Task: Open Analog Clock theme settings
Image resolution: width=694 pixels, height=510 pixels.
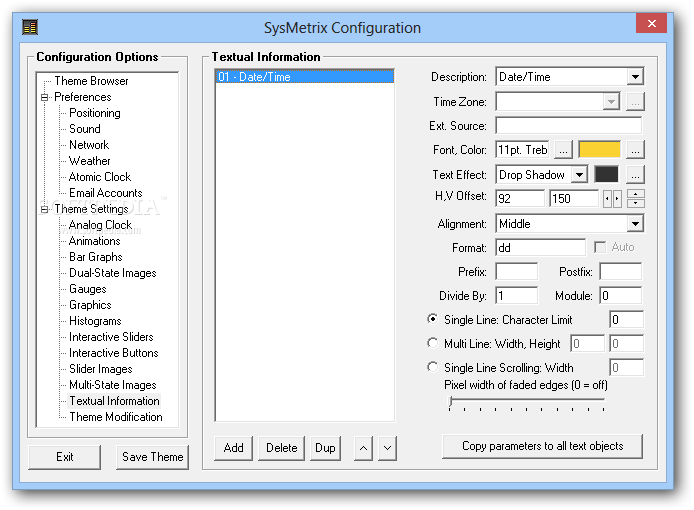Action: (100, 225)
